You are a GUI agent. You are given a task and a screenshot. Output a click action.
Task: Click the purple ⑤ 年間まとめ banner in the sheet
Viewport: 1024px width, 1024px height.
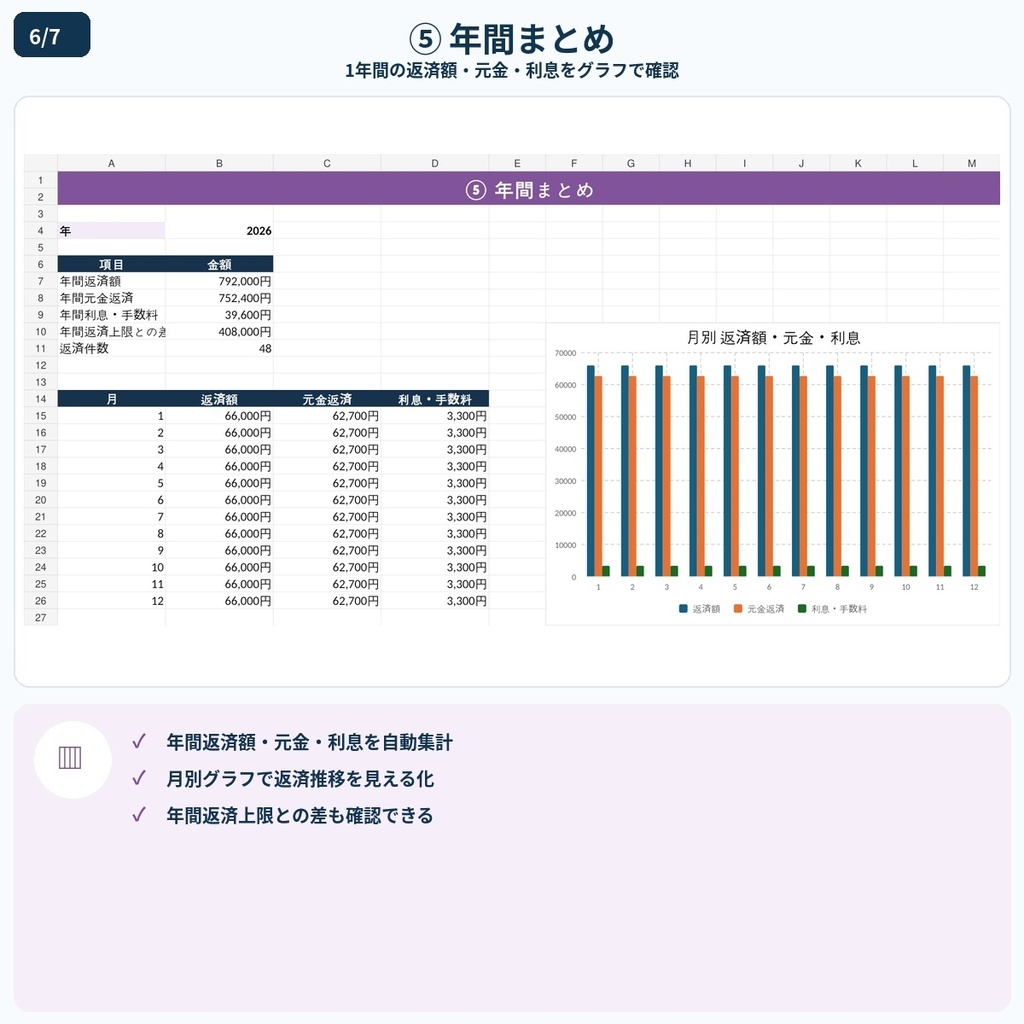[x=529, y=189]
